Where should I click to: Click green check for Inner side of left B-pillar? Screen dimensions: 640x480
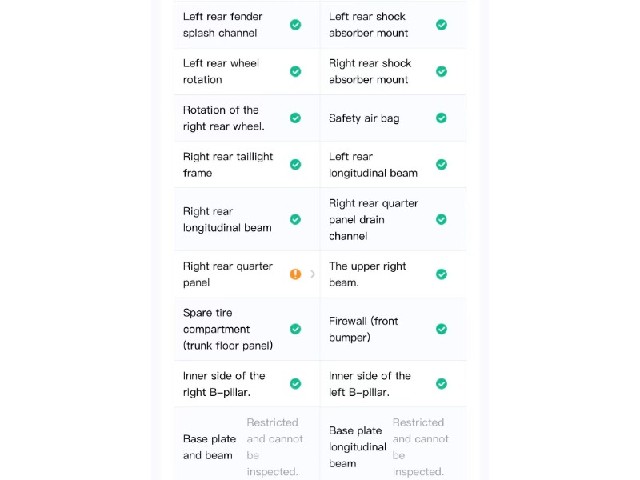click(x=441, y=384)
